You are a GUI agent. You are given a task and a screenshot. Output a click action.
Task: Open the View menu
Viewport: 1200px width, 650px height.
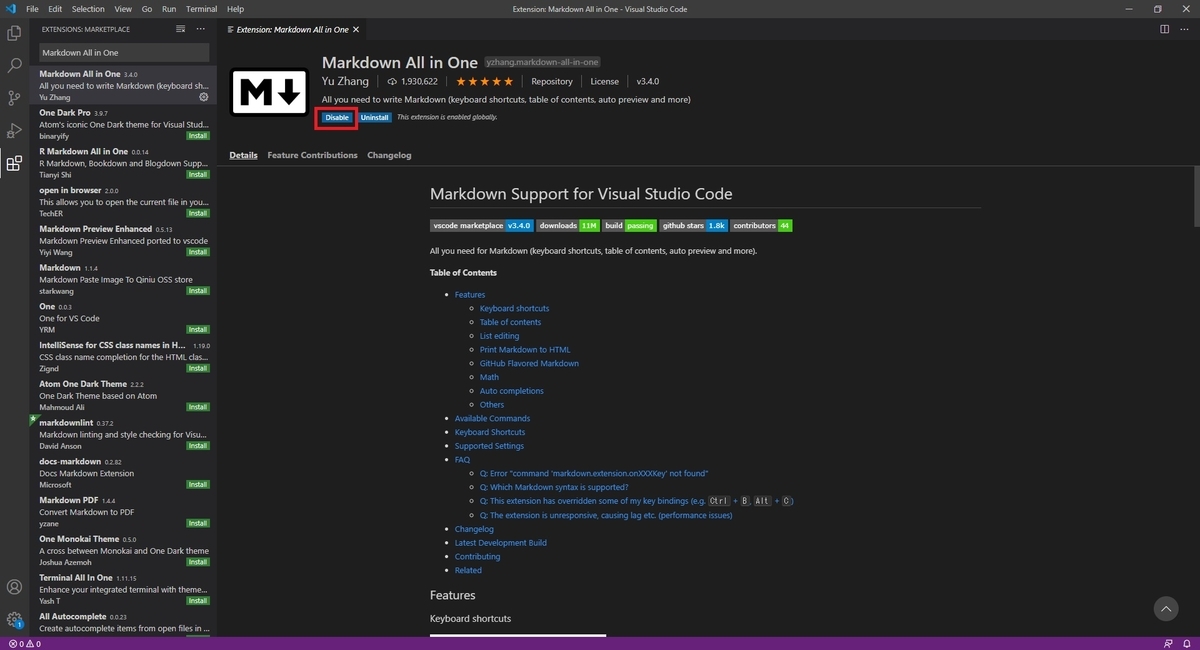click(x=122, y=8)
